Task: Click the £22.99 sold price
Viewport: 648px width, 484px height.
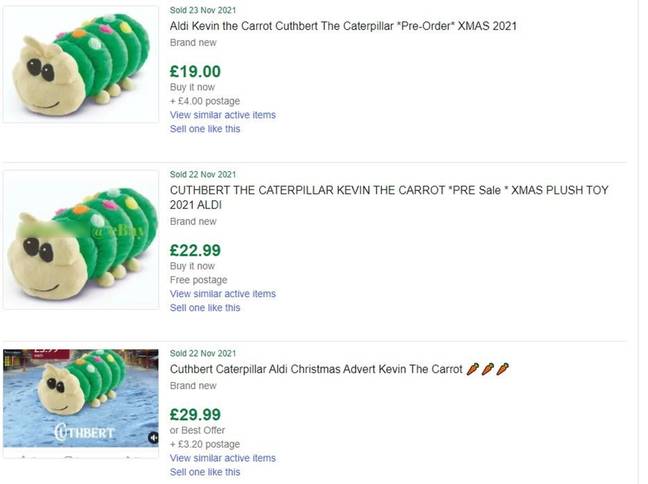Action: click(196, 250)
